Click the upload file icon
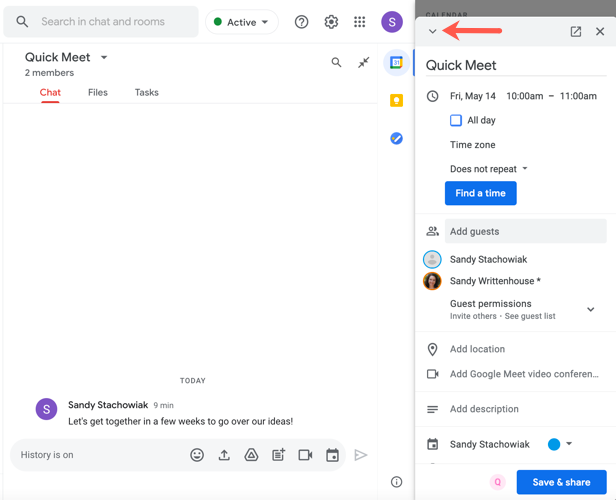This screenshot has height=500, width=616. 224,455
